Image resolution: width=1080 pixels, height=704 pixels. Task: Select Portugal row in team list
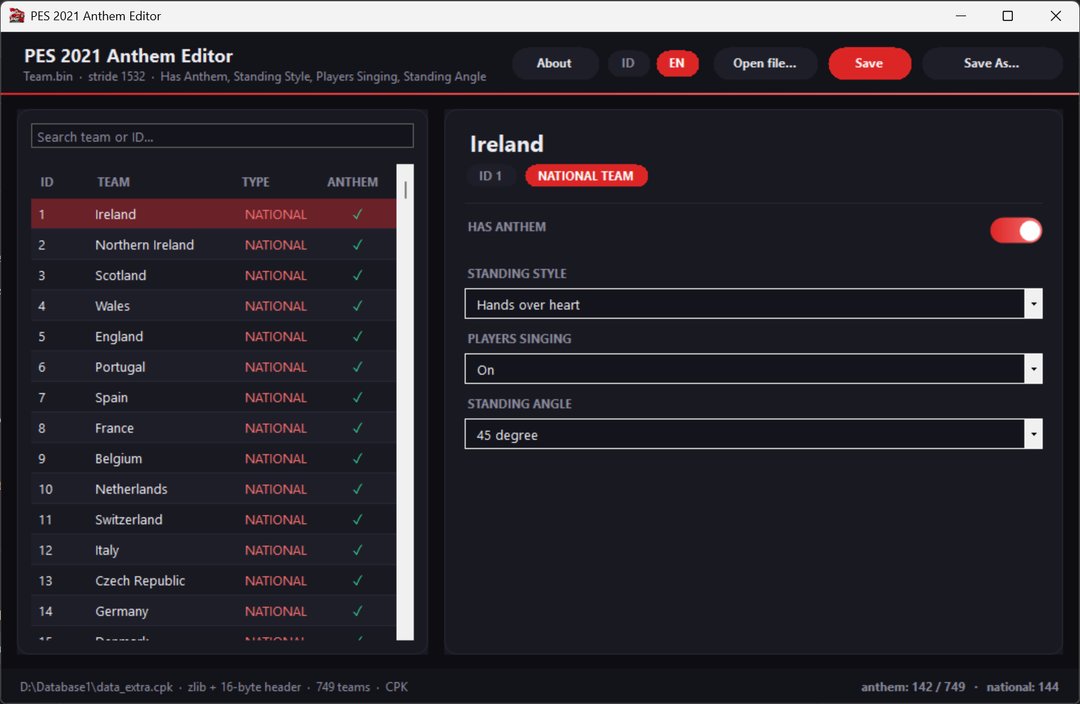click(x=214, y=367)
